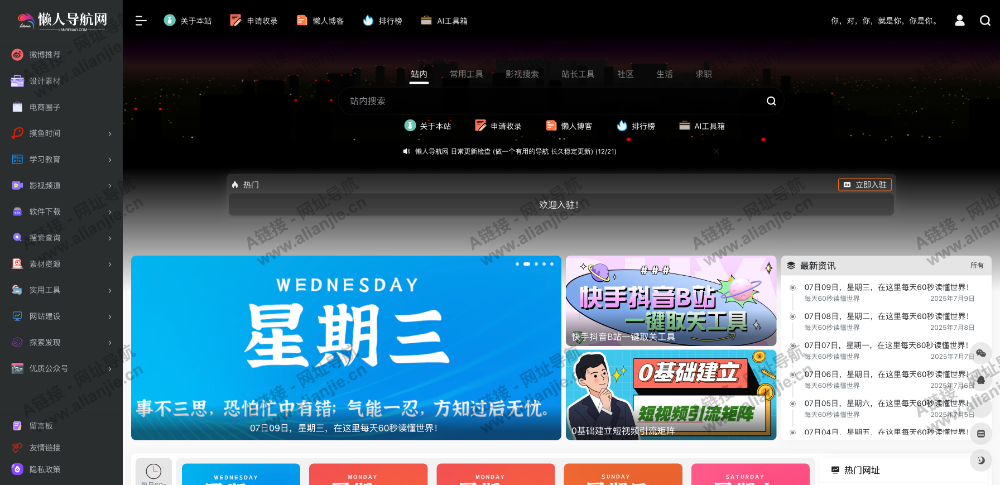Expand the 搜索查询 submenu chevron
Viewport: 1000px width, 485px height.
(110, 237)
